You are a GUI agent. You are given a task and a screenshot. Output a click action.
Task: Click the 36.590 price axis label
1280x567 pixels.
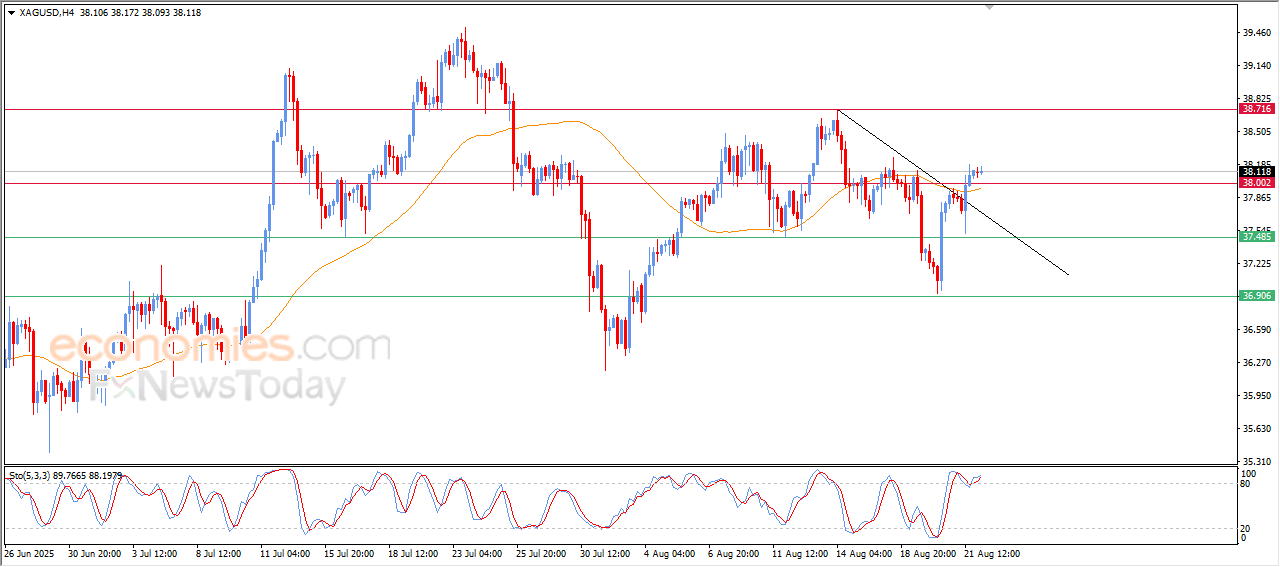[x=1256, y=330]
